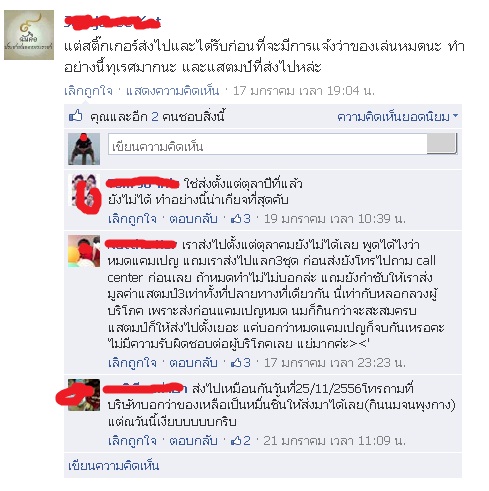The width and height of the screenshot is (489, 491).
Task: Click the thumbs-up icon beside the likes summary
Action: (x=76, y=116)
